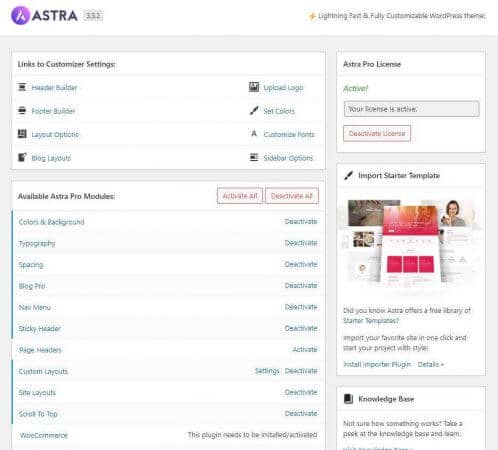
Task: Deactivate the Colors & Background module
Action: click(x=301, y=221)
